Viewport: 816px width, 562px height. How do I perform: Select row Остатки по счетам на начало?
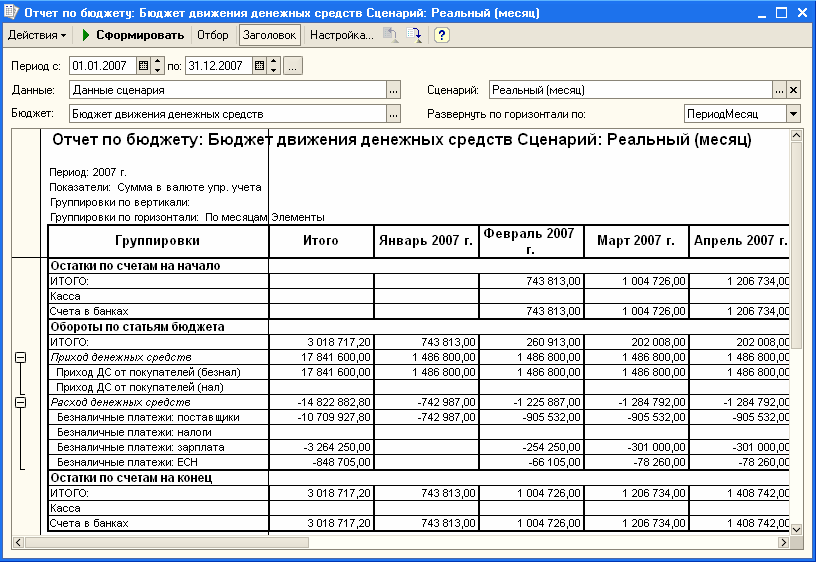pos(418,266)
